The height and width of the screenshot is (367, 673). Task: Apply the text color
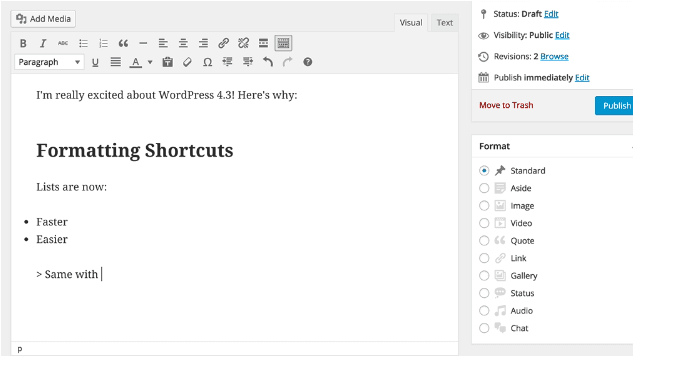coord(136,62)
